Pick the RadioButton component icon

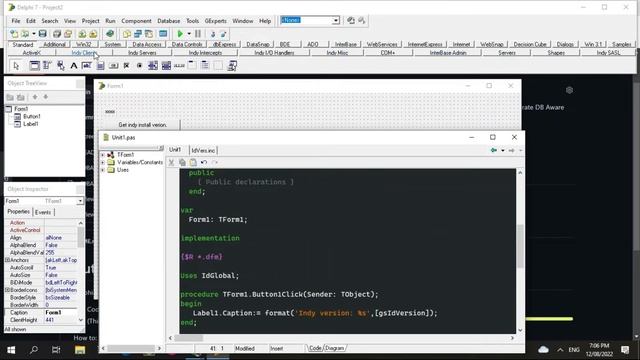(140, 65)
